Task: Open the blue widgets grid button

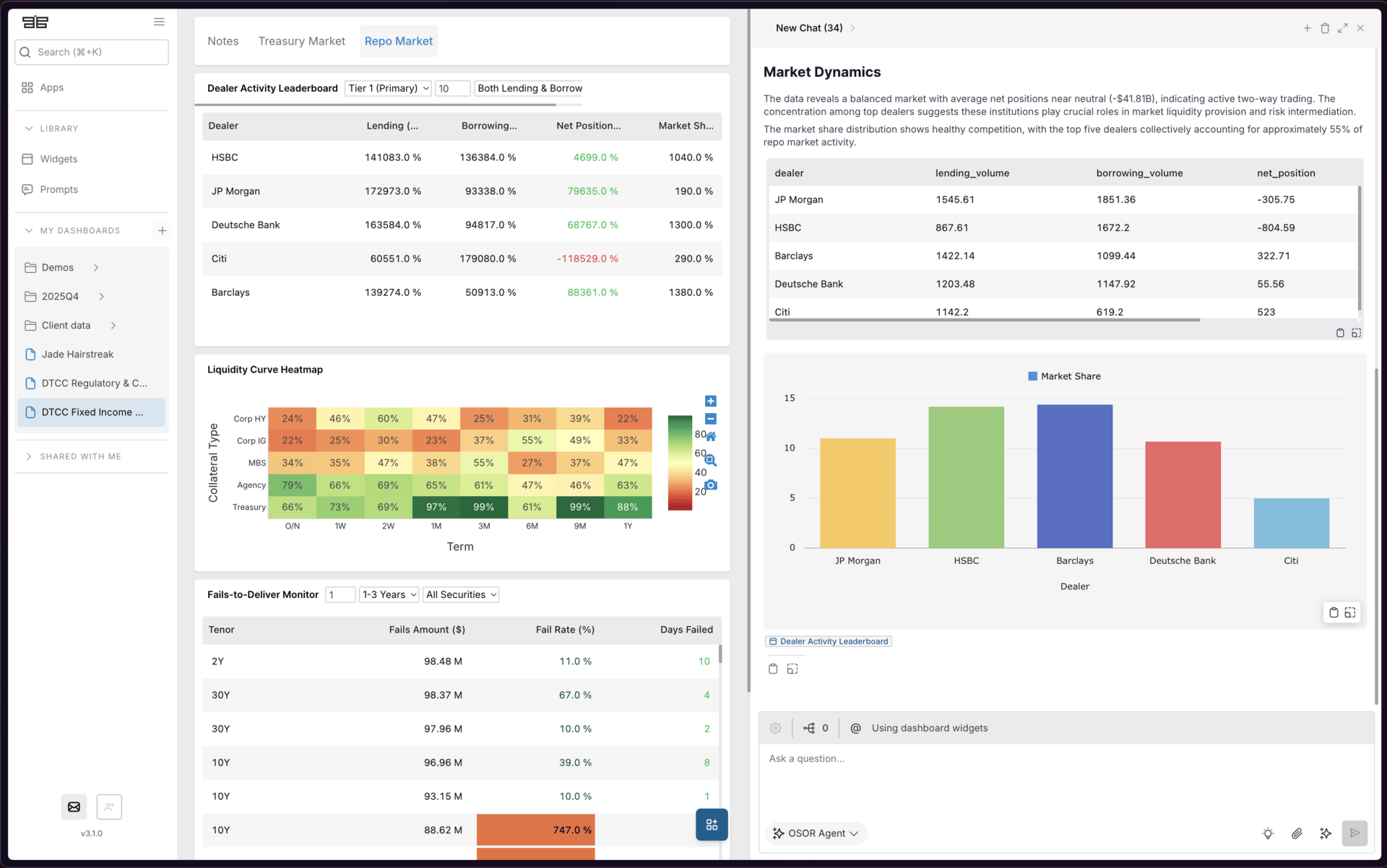Action: tap(712, 824)
